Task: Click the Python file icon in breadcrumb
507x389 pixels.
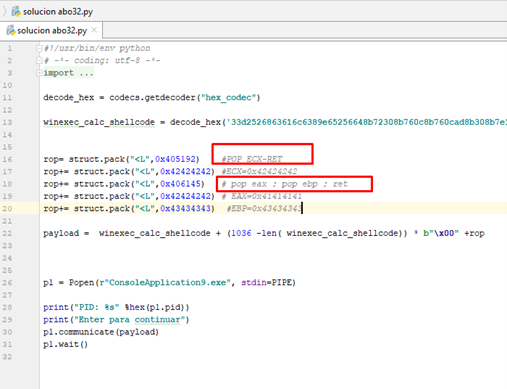Action: (x=16, y=12)
